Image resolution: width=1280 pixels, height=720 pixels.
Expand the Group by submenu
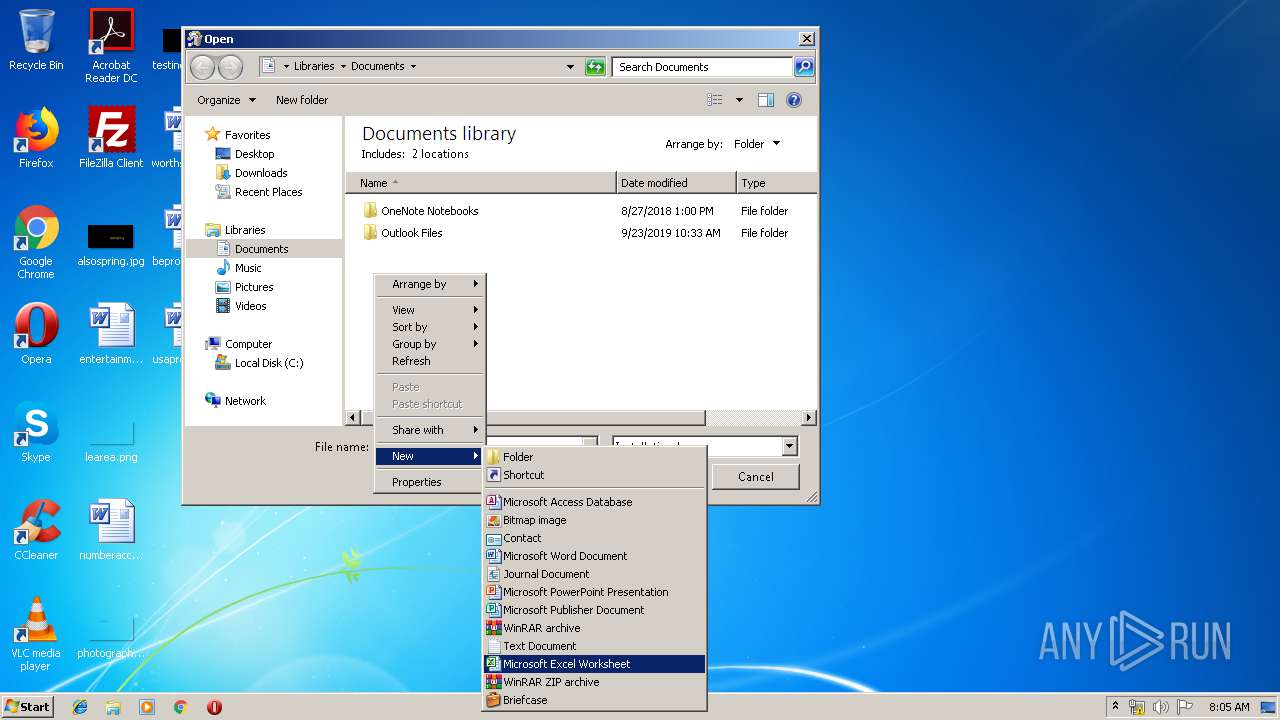pyautogui.click(x=430, y=344)
